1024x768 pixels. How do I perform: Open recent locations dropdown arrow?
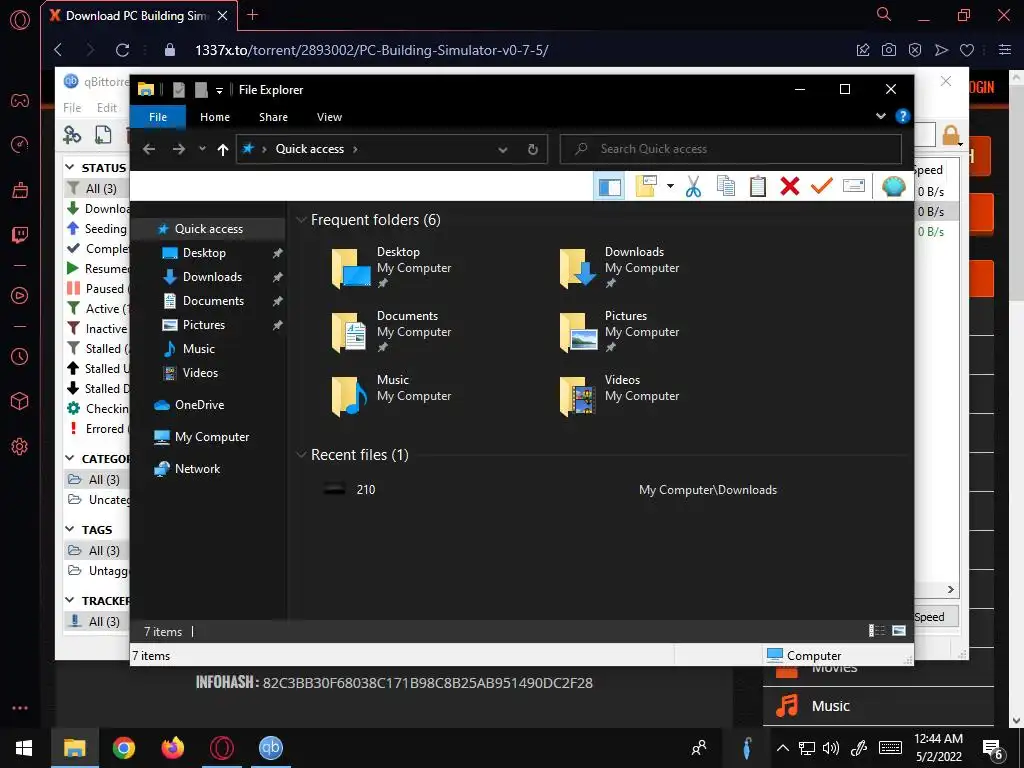tap(202, 149)
